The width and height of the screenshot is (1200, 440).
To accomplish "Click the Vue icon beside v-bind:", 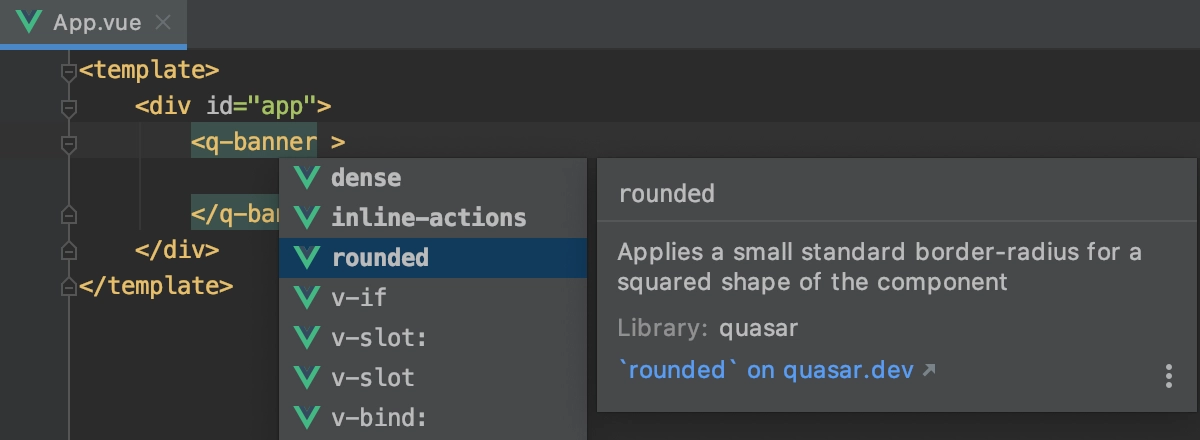I will click(x=306, y=418).
